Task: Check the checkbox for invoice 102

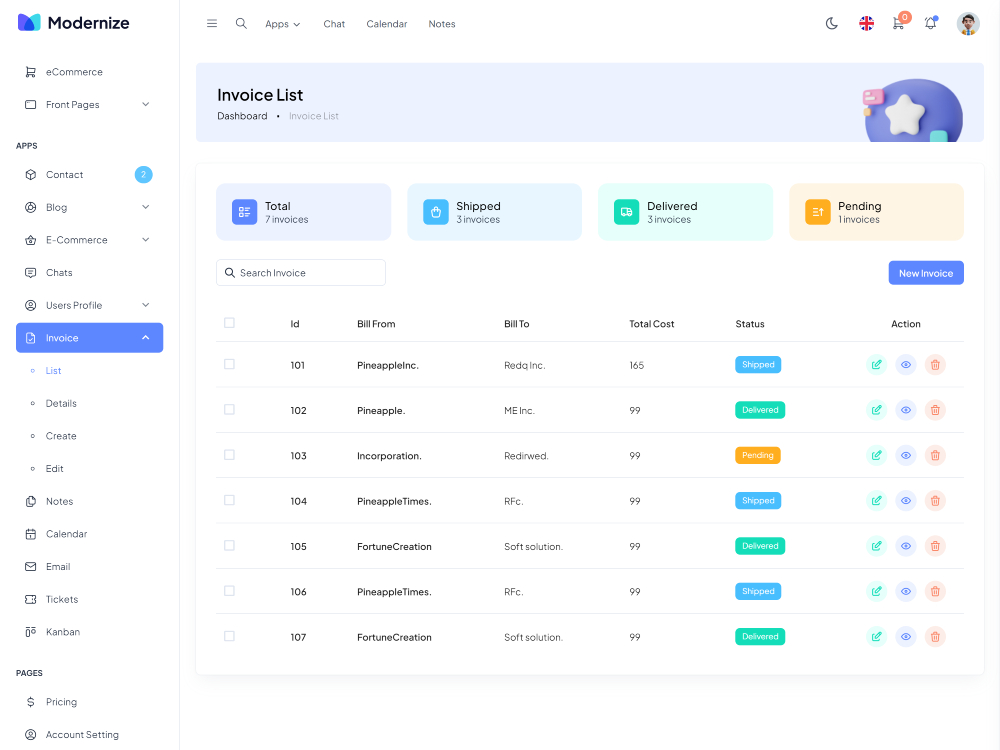Action: [x=229, y=410]
